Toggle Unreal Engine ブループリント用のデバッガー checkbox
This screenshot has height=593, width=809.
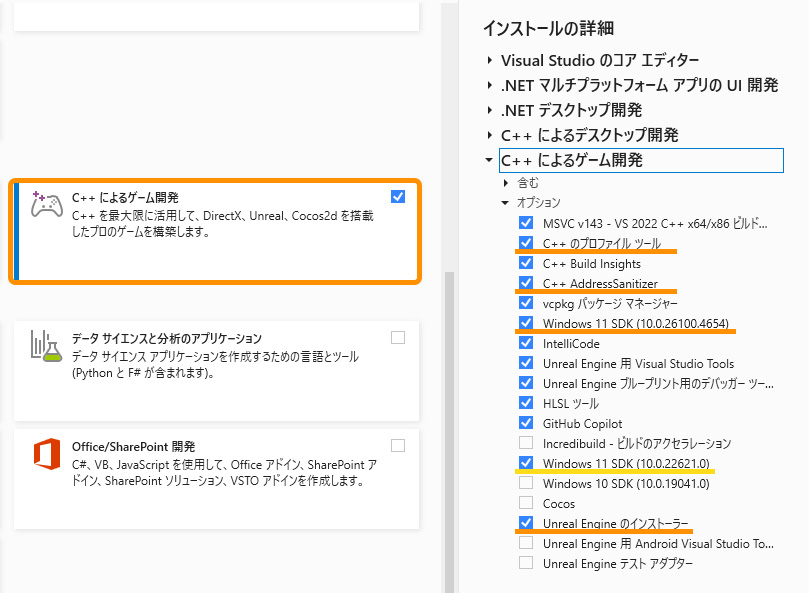(526, 383)
